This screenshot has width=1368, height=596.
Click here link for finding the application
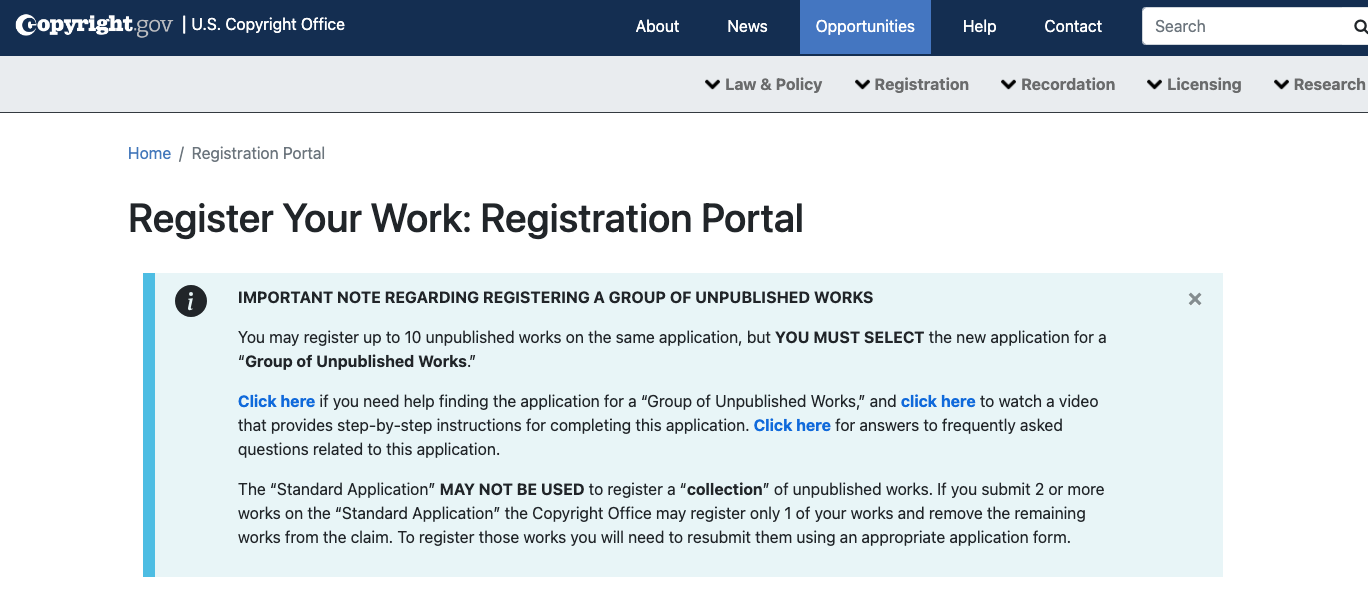[276, 401]
